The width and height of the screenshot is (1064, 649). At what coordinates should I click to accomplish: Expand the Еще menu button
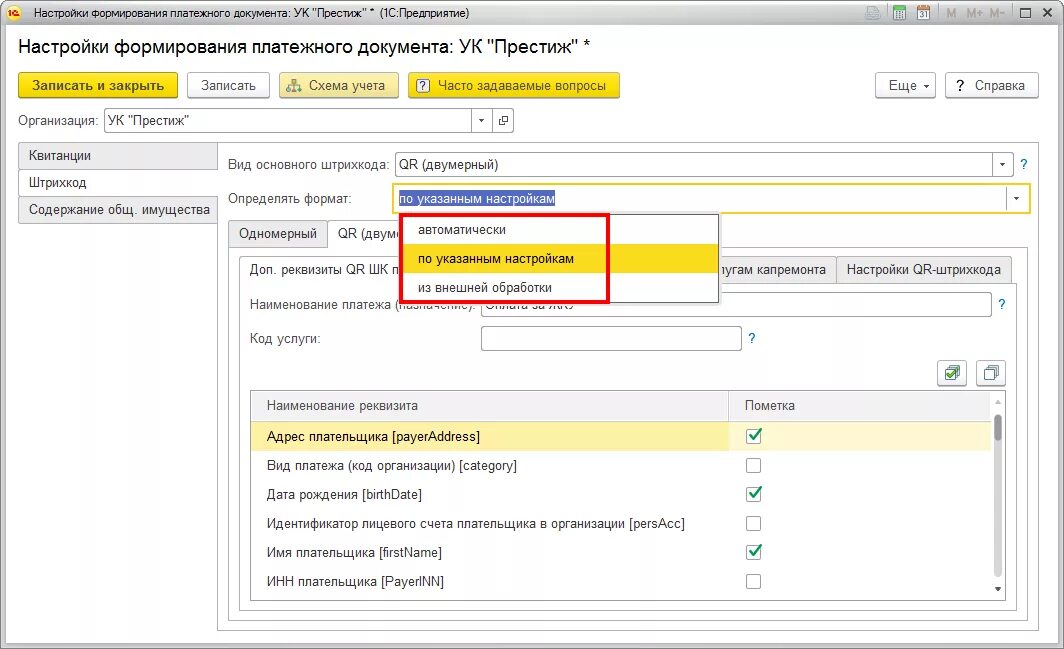click(906, 86)
